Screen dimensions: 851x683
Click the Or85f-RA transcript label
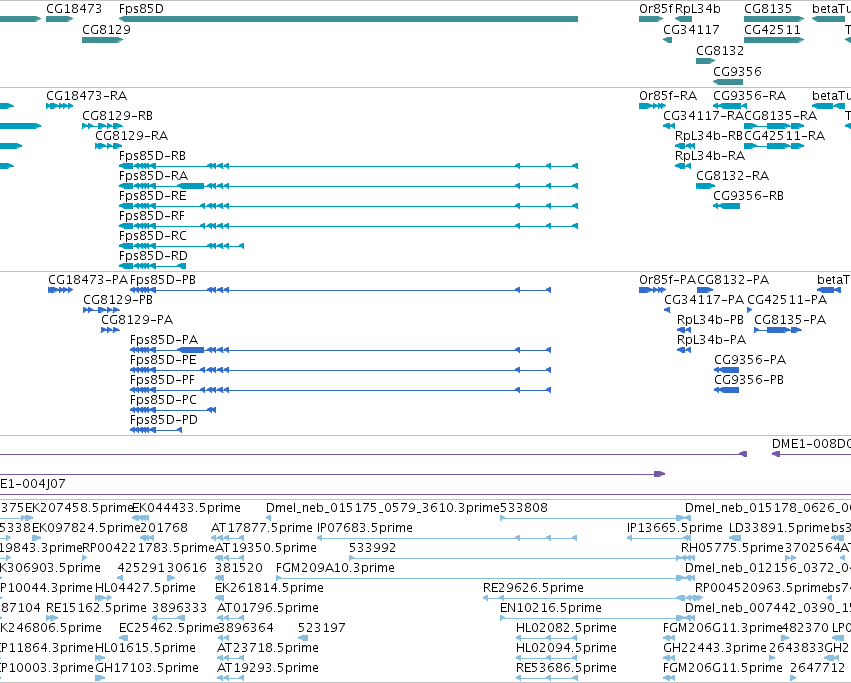[668, 96]
